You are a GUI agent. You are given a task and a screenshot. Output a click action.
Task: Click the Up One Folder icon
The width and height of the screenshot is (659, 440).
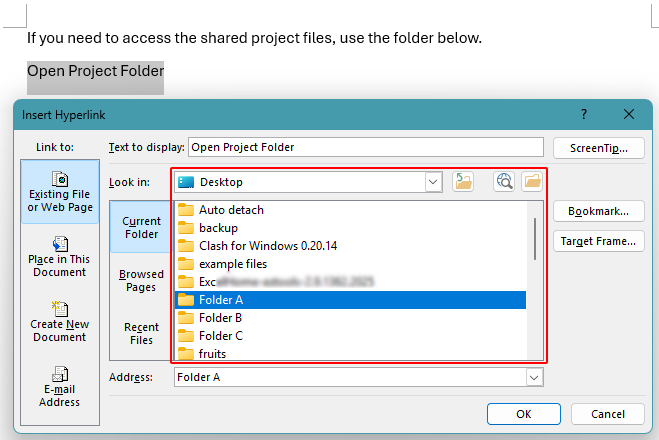click(463, 182)
